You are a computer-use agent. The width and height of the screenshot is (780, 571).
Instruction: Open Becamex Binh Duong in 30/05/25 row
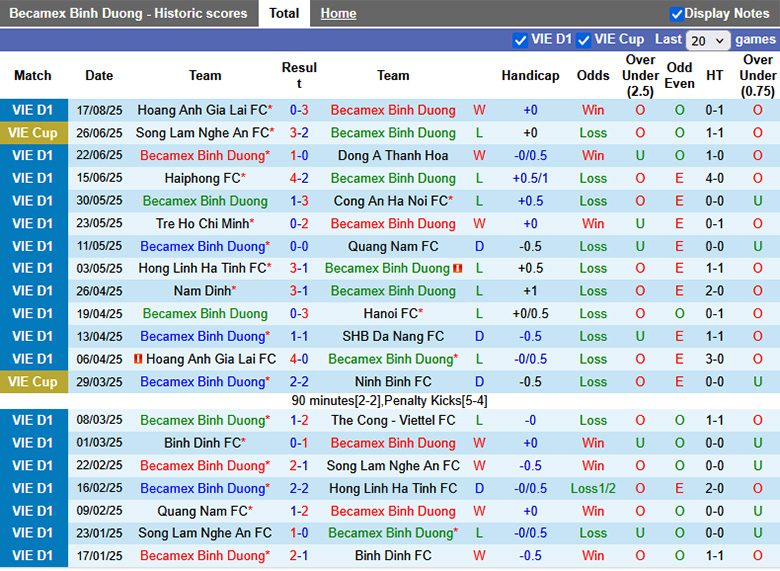(x=205, y=201)
